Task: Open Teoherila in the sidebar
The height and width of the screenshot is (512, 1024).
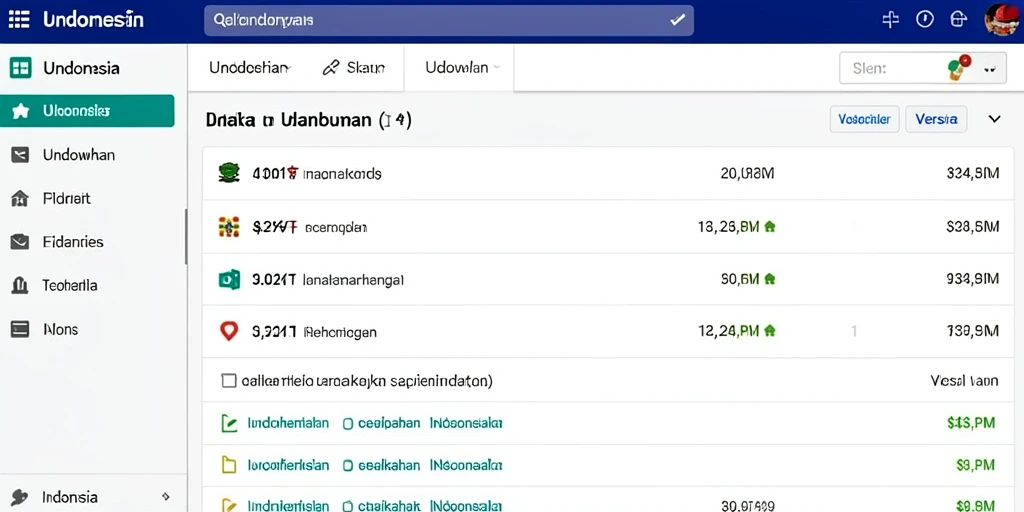Action: coord(70,285)
